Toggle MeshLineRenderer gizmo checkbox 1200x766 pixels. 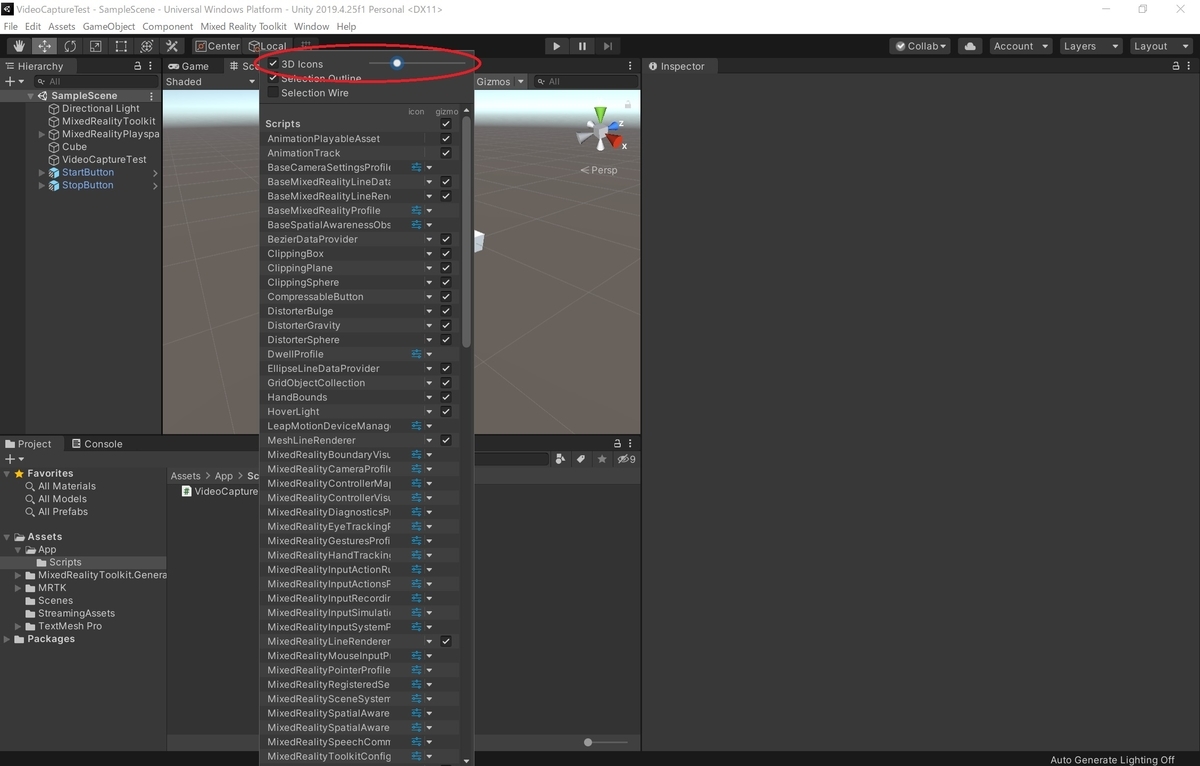coord(446,441)
